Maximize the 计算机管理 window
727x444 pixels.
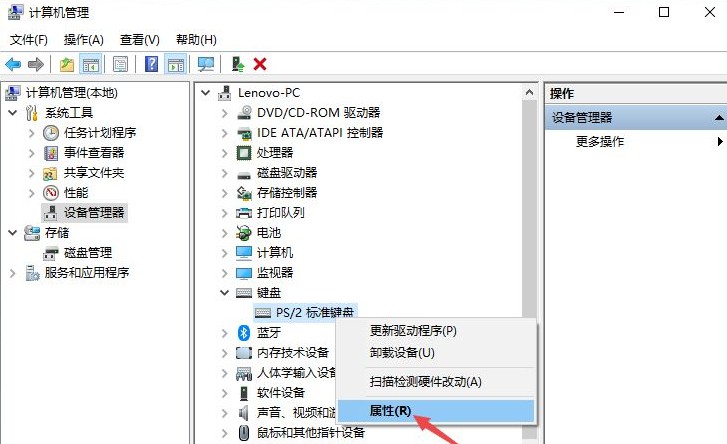(664, 13)
